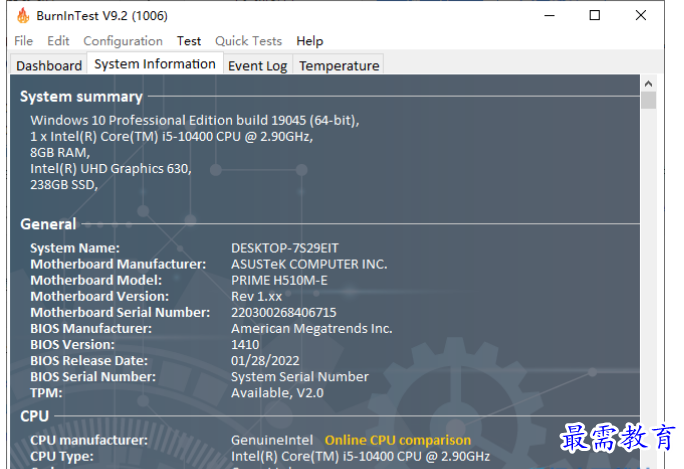
Task: Click the American Megatrends Inc. value
Action: coord(311,329)
